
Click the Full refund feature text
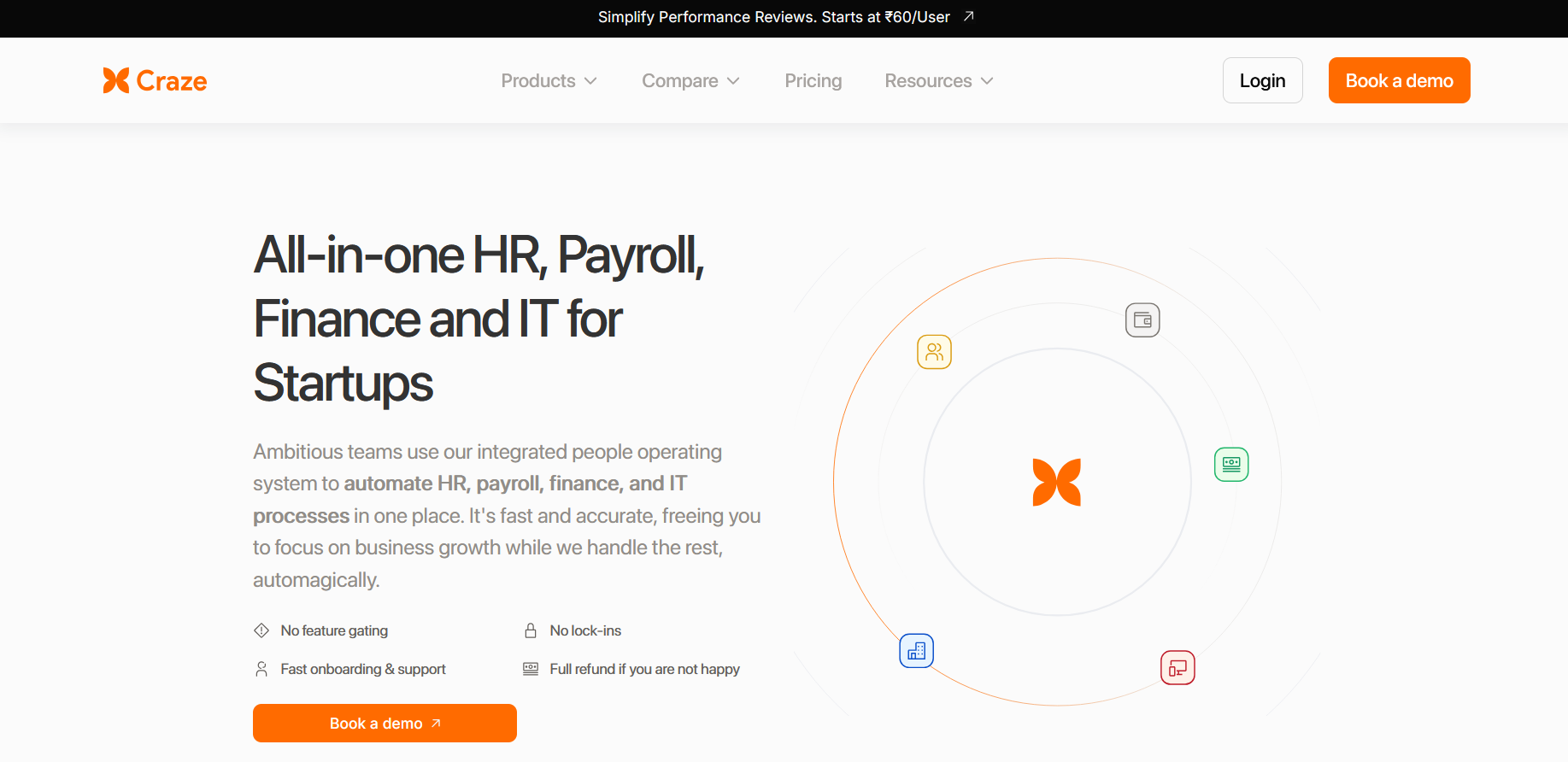[x=644, y=669]
